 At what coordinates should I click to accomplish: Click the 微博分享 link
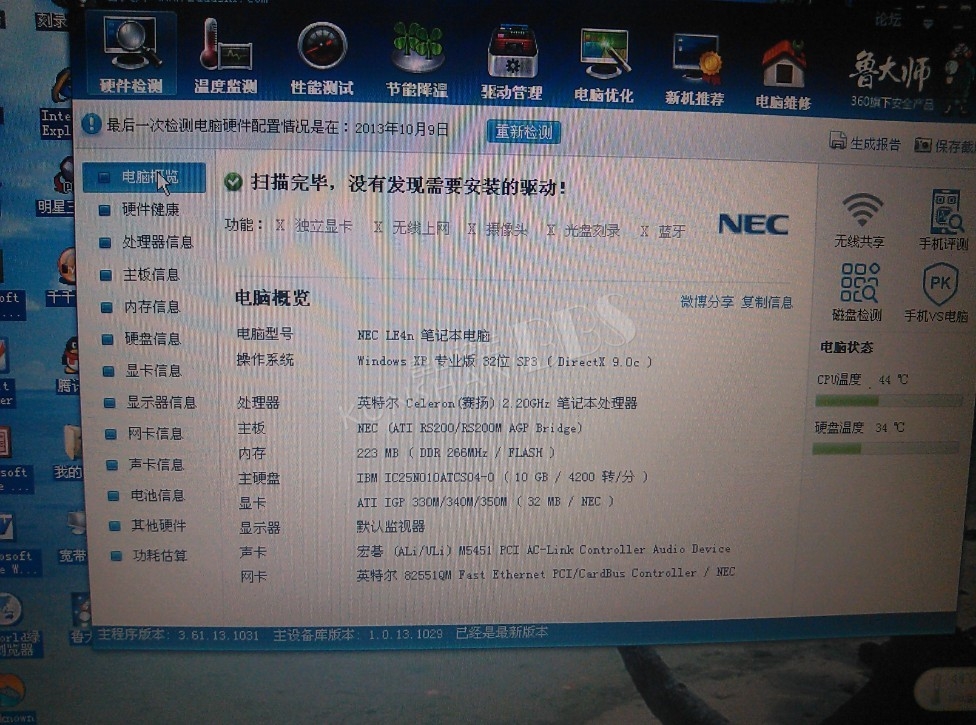[x=706, y=302]
